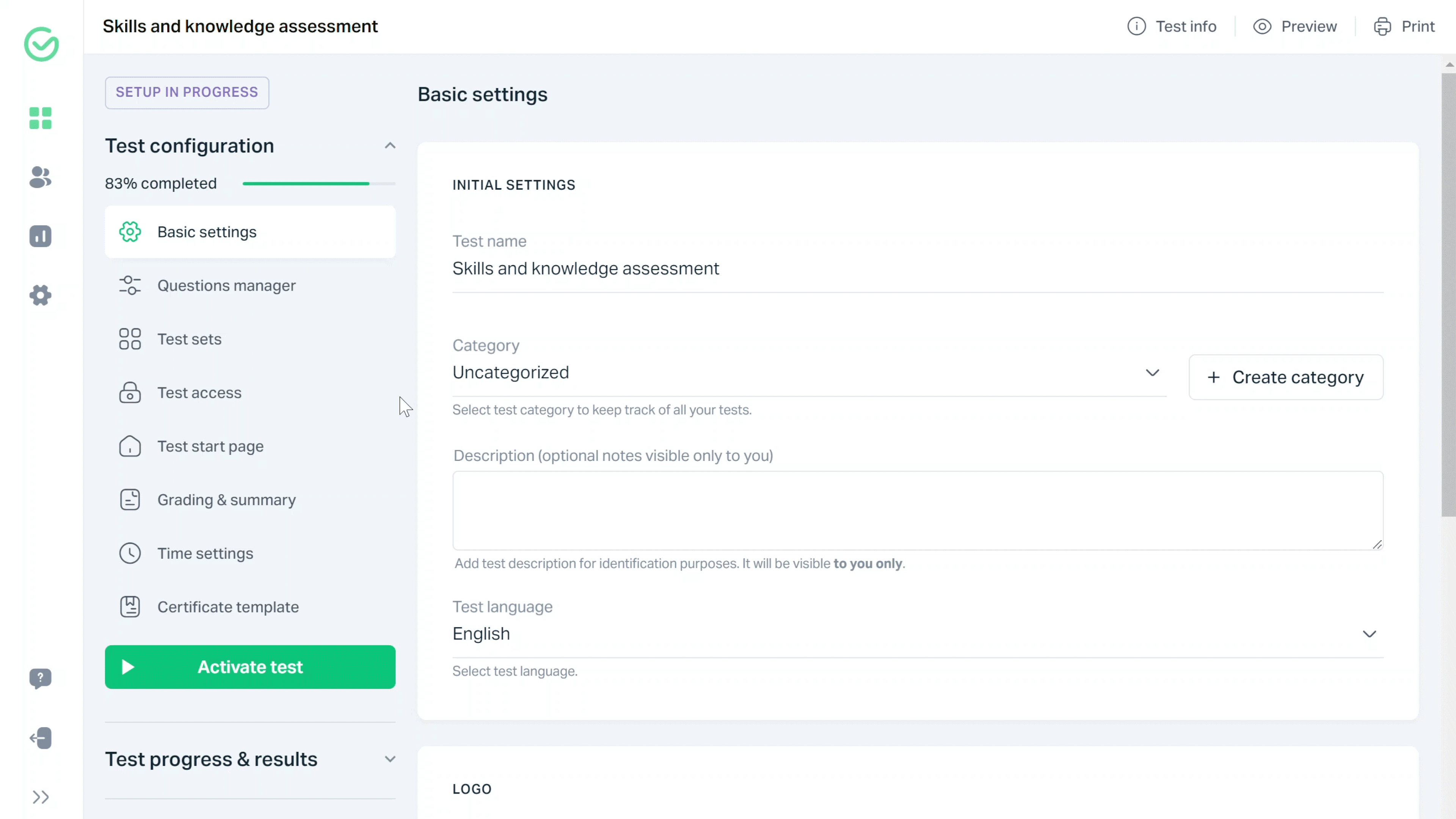Select the Preview option
The height and width of the screenshot is (819, 1456).
[x=1296, y=26]
